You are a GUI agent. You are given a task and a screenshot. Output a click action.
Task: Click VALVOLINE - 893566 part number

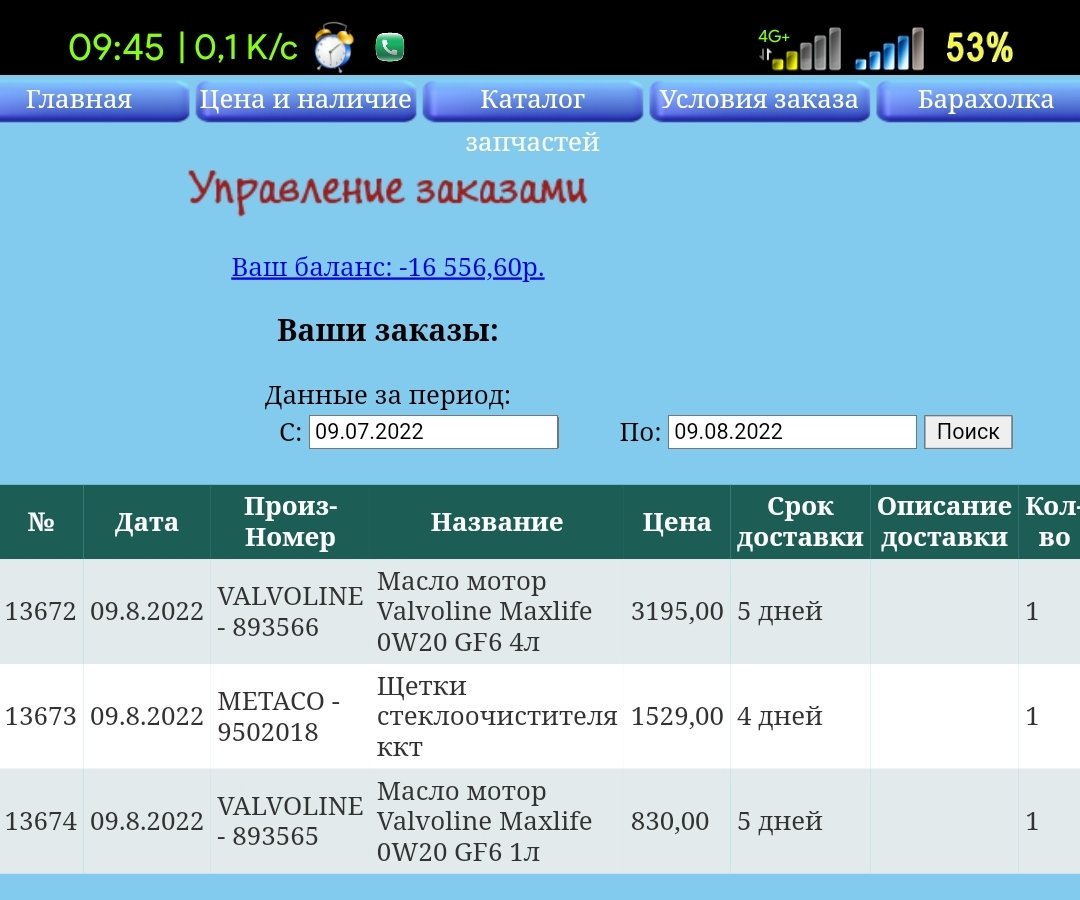[x=290, y=611]
